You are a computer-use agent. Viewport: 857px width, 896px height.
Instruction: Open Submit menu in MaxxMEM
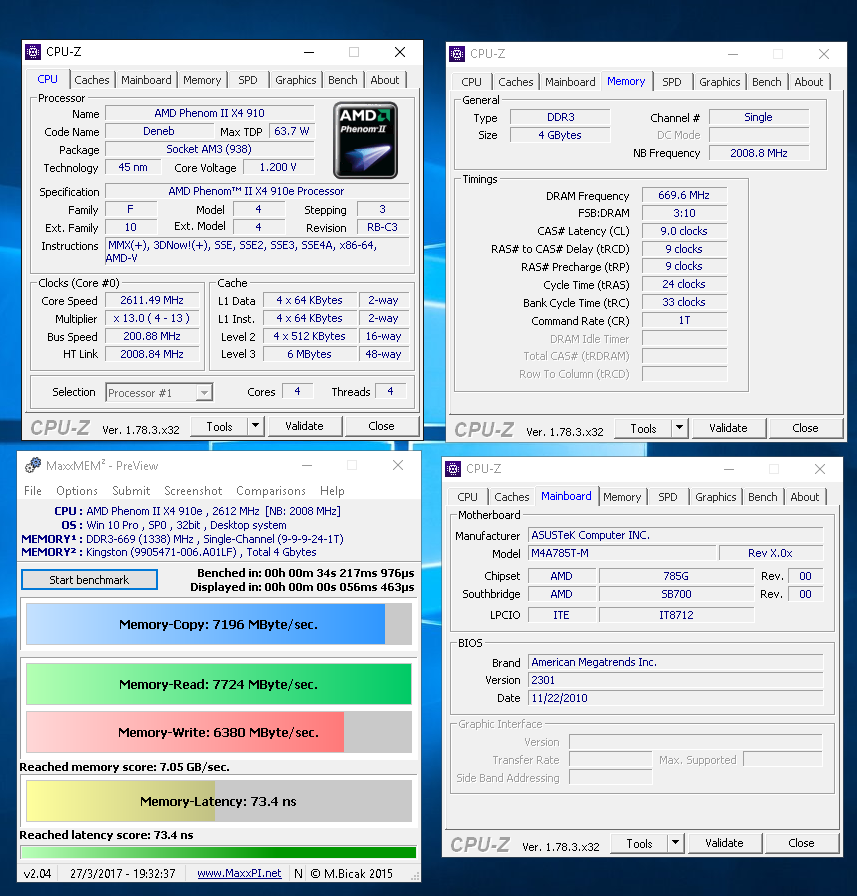[x=131, y=491]
